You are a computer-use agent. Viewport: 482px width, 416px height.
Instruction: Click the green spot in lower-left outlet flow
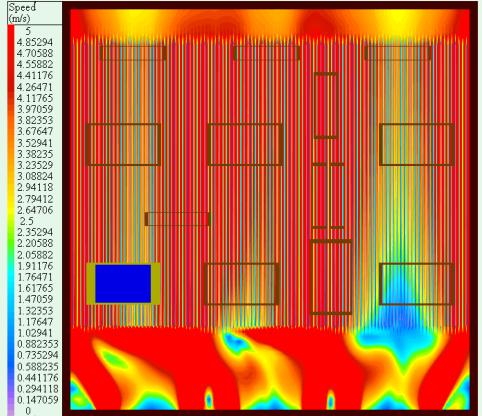(114, 359)
